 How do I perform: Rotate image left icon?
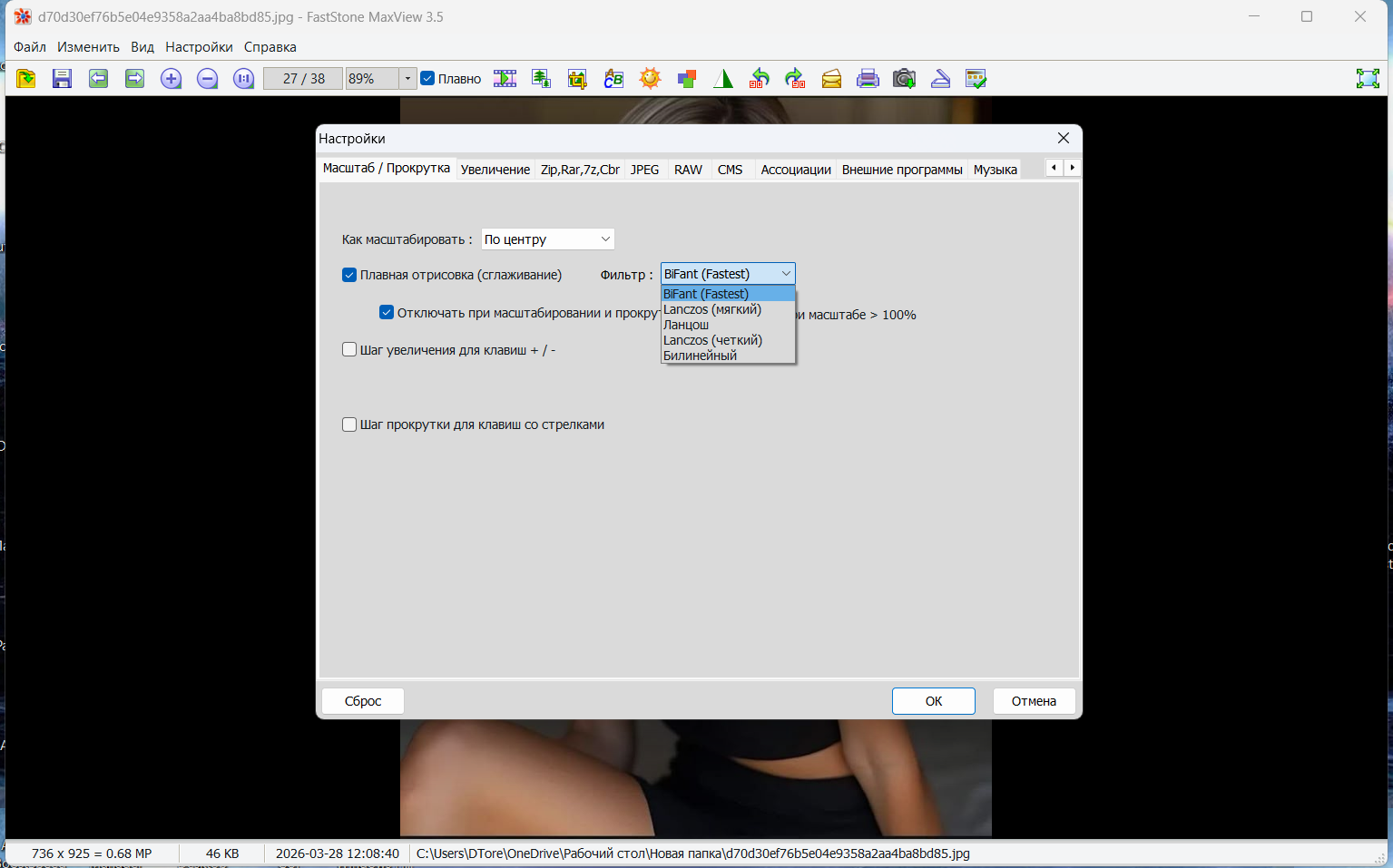759,79
